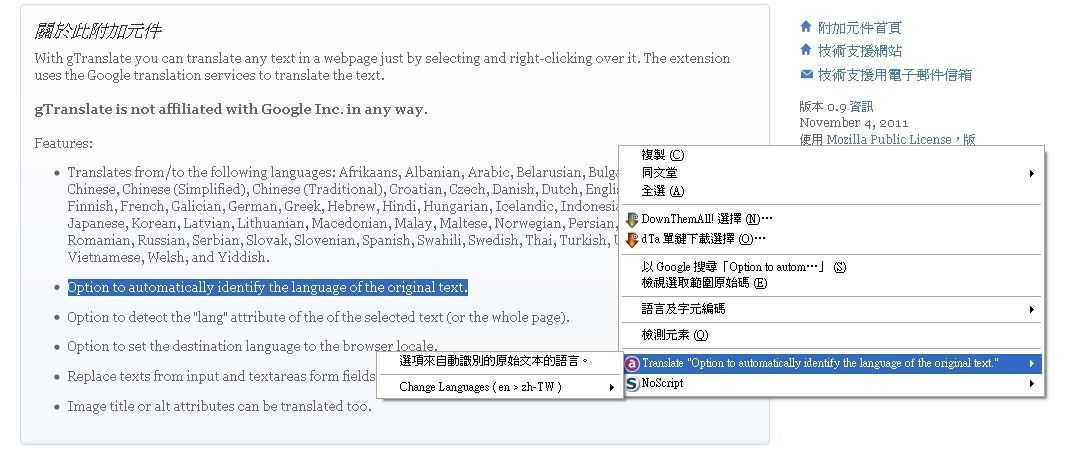Open the 技術支援網站 link
Image resolution: width=1079 pixels, height=449 pixels.
(x=859, y=51)
